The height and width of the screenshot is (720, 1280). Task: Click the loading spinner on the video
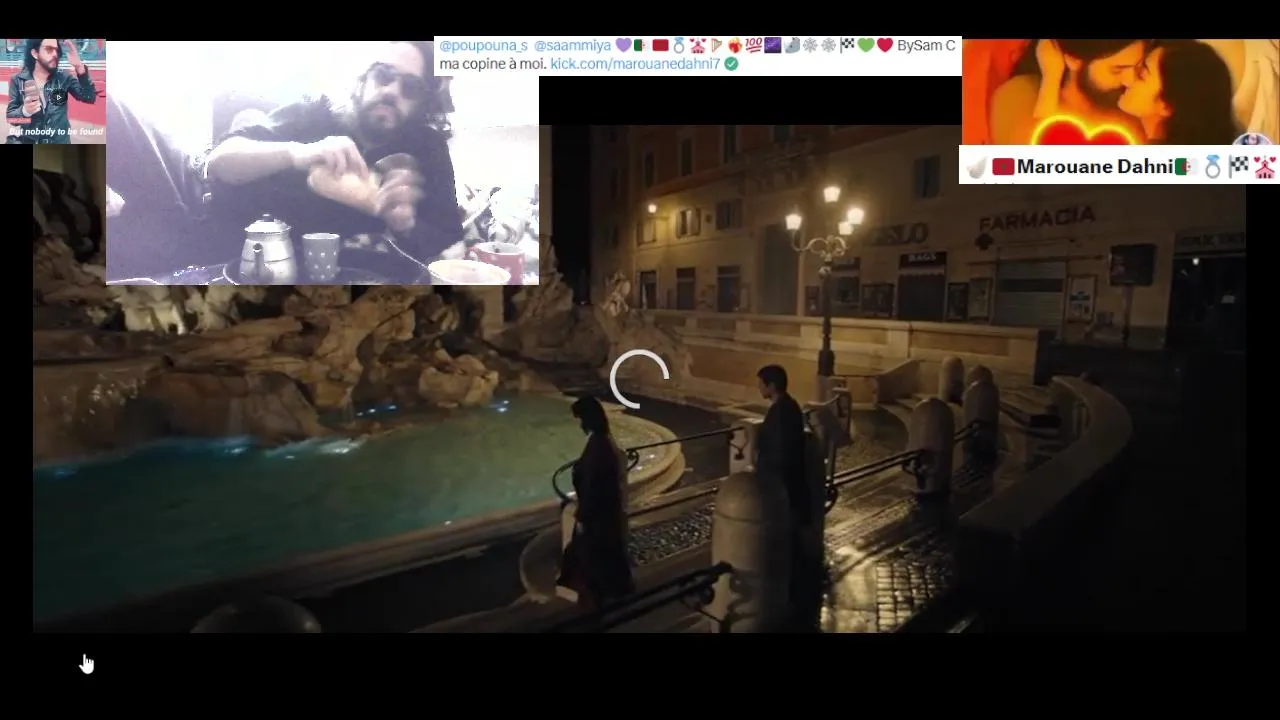[640, 379]
